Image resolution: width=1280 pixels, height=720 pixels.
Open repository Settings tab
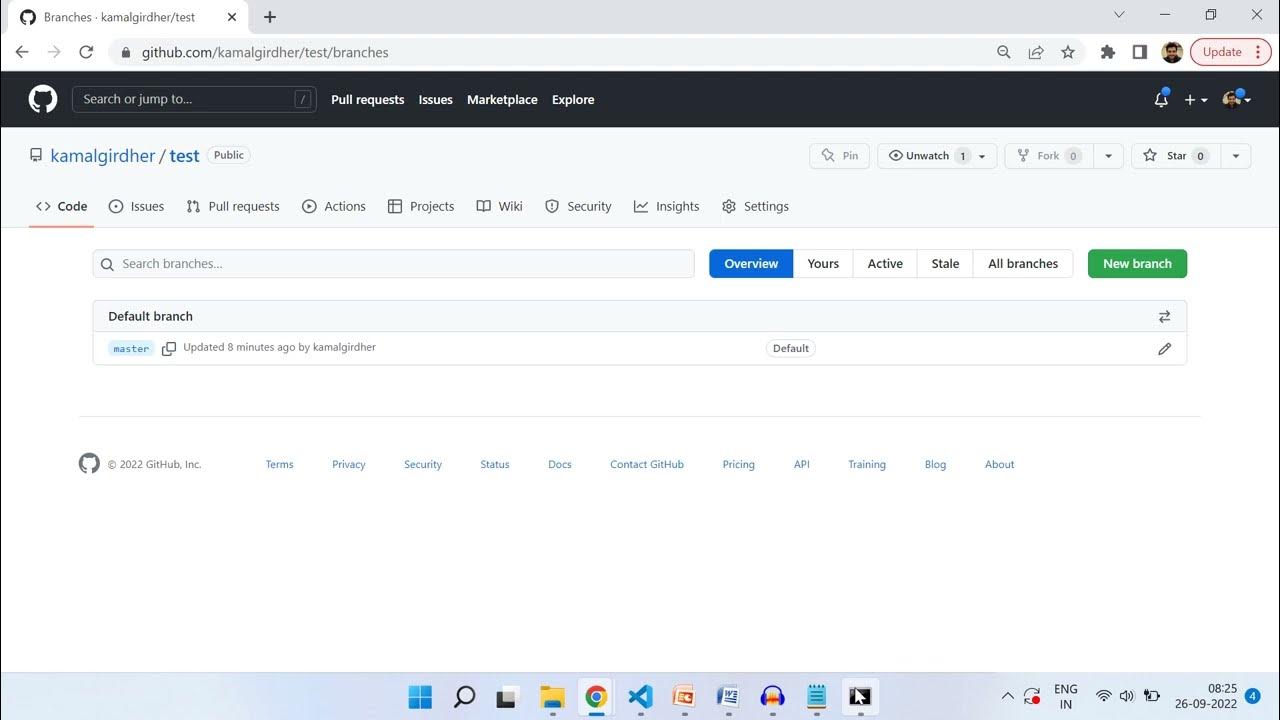[755, 206]
